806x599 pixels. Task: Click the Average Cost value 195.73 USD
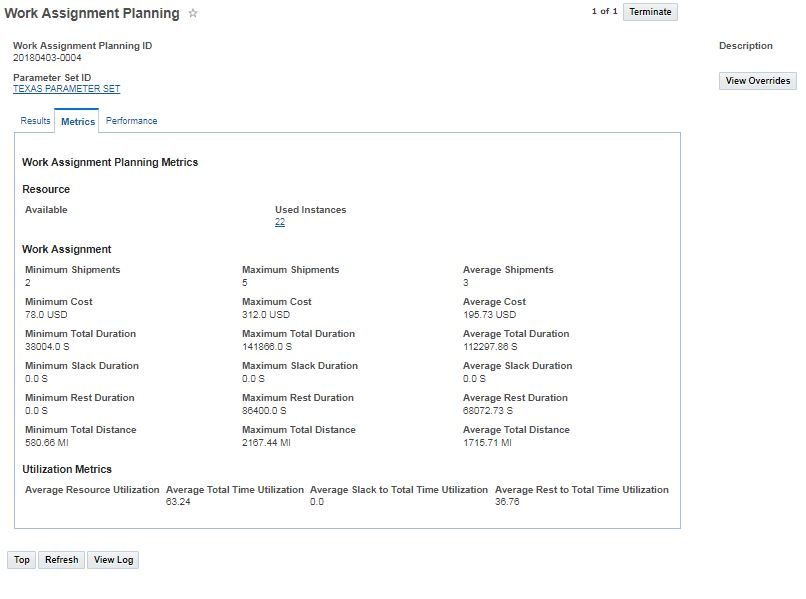point(490,315)
